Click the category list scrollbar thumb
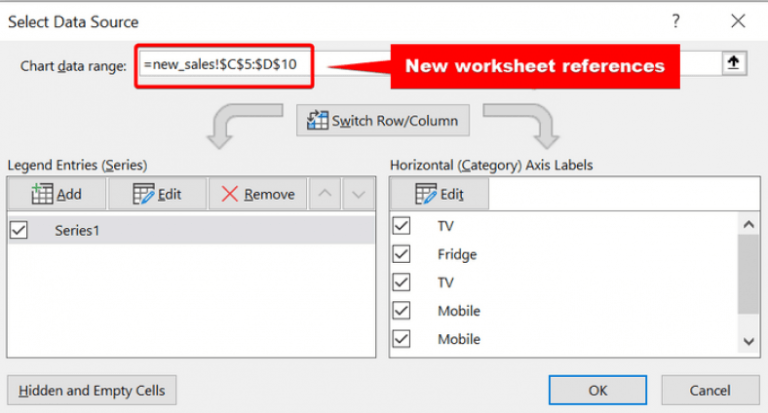This screenshot has width=768, height=413. [747, 272]
